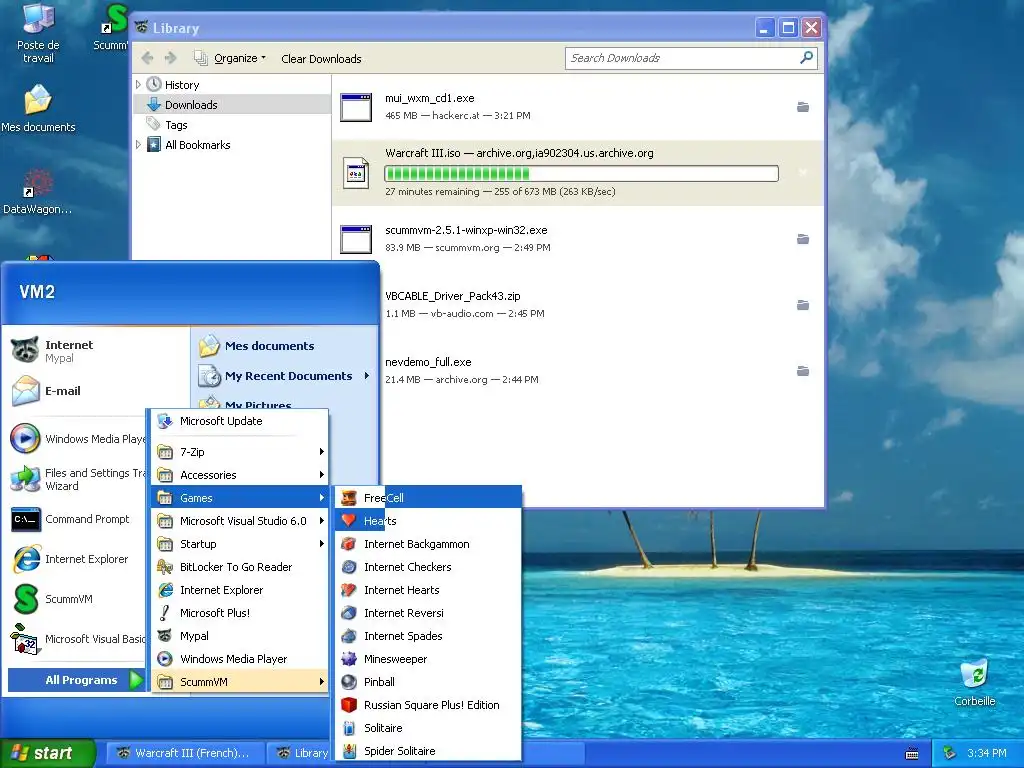Click the Internet Hearts icon

(x=349, y=590)
